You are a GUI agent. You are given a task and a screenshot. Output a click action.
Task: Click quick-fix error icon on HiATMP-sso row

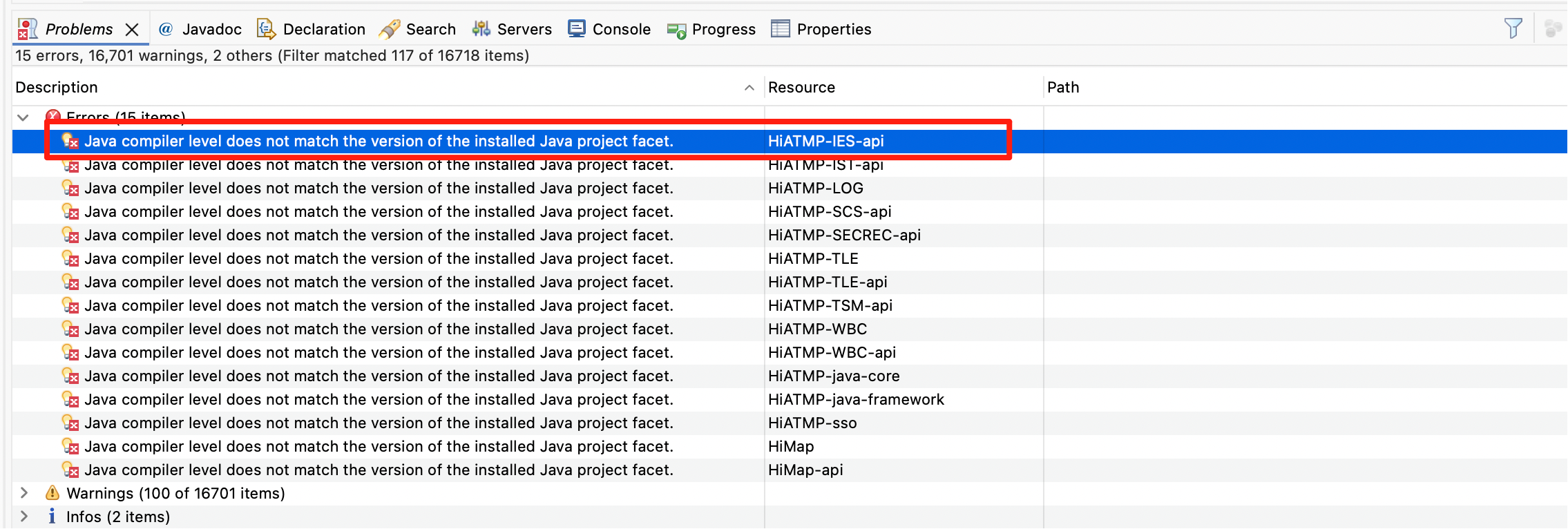pos(70,423)
